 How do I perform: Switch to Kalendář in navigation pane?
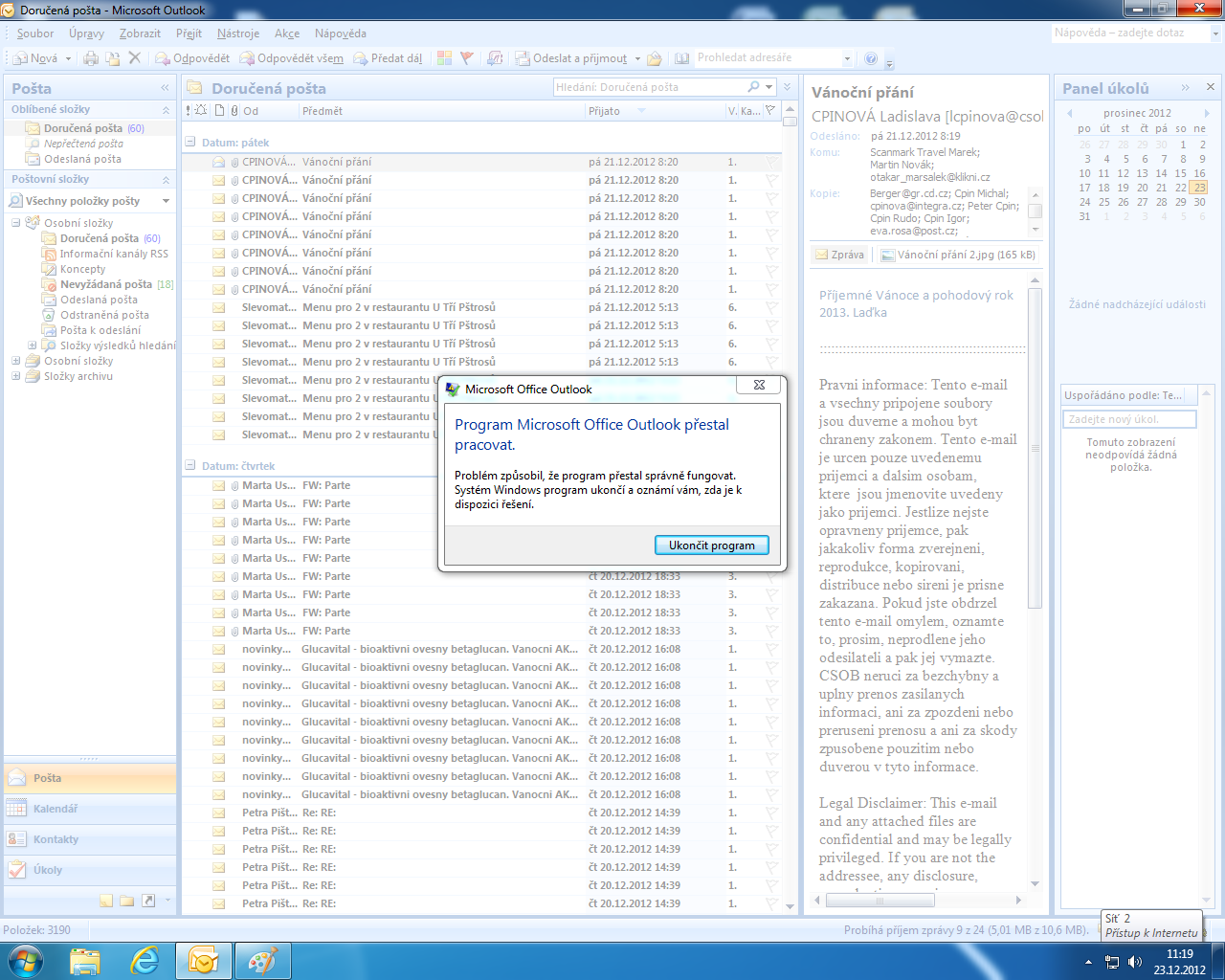point(90,809)
